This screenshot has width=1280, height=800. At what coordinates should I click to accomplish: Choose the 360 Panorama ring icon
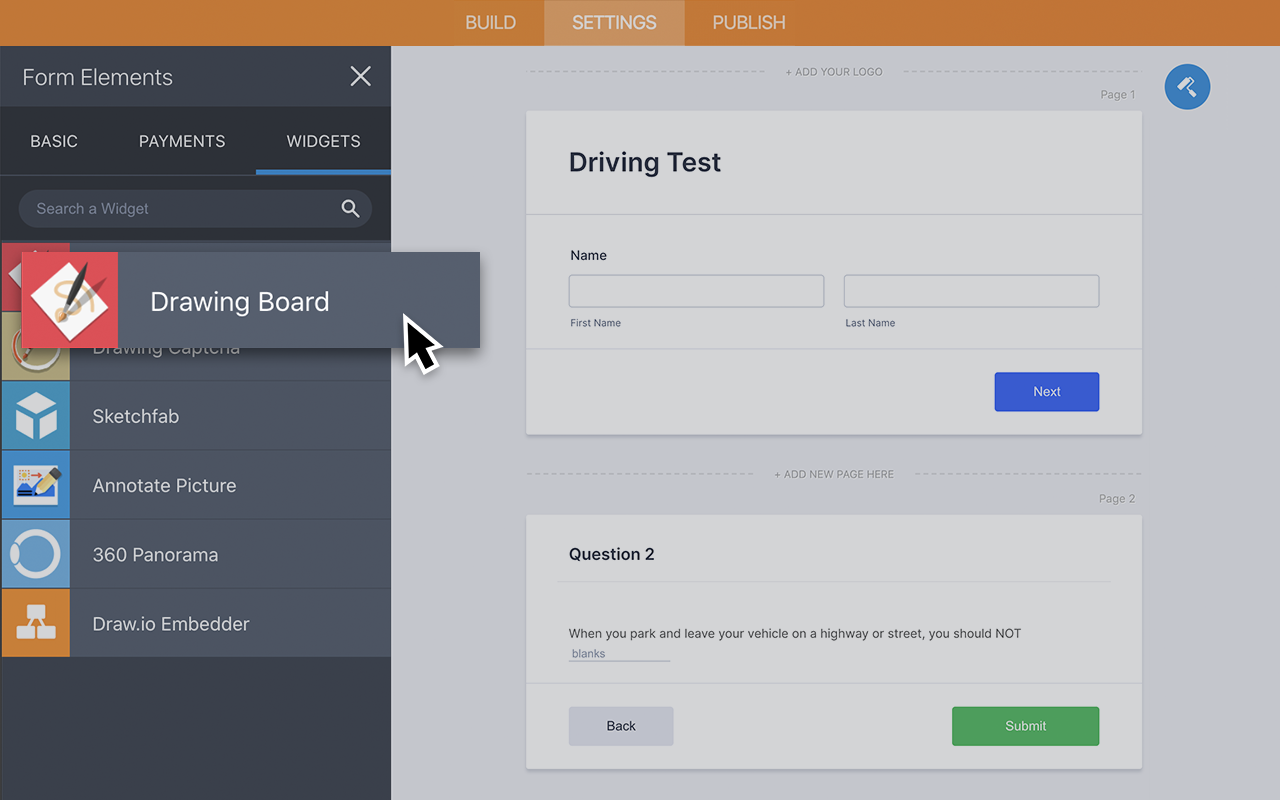click(36, 554)
